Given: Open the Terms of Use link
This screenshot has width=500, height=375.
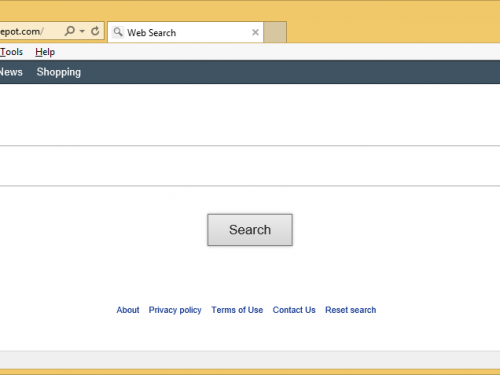Looking at the screenshot, I should [x=237, y=310].
